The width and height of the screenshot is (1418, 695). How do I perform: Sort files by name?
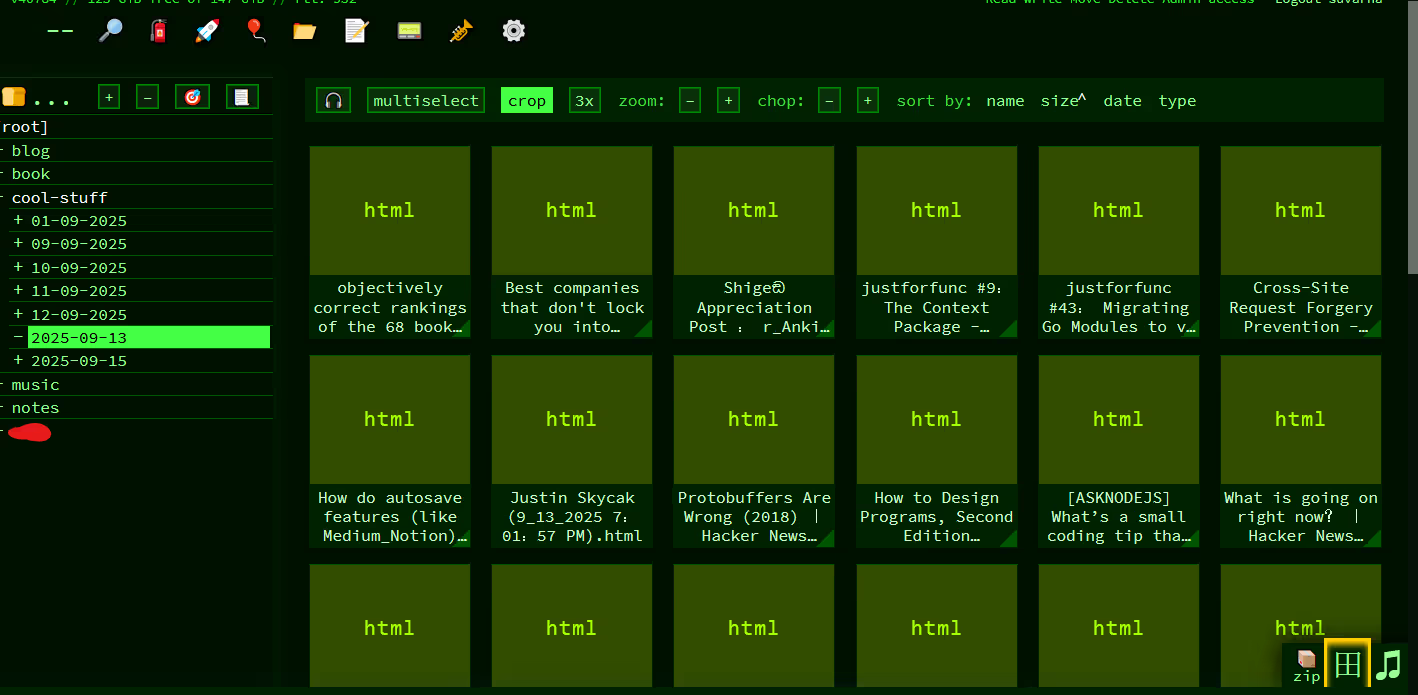(1005, 101)
